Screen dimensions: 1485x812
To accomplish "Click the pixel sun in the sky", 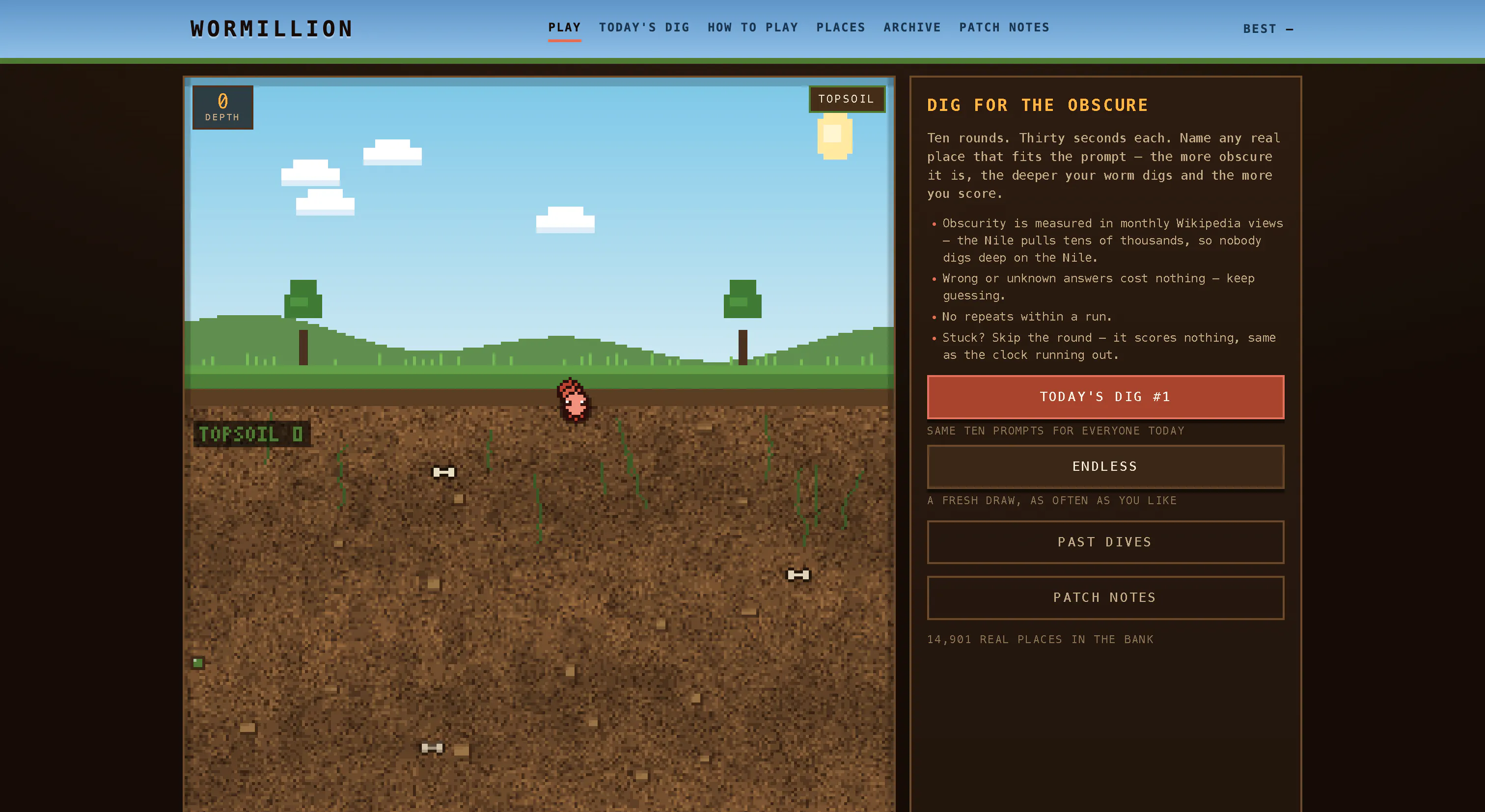I will (x=834, y=135).
